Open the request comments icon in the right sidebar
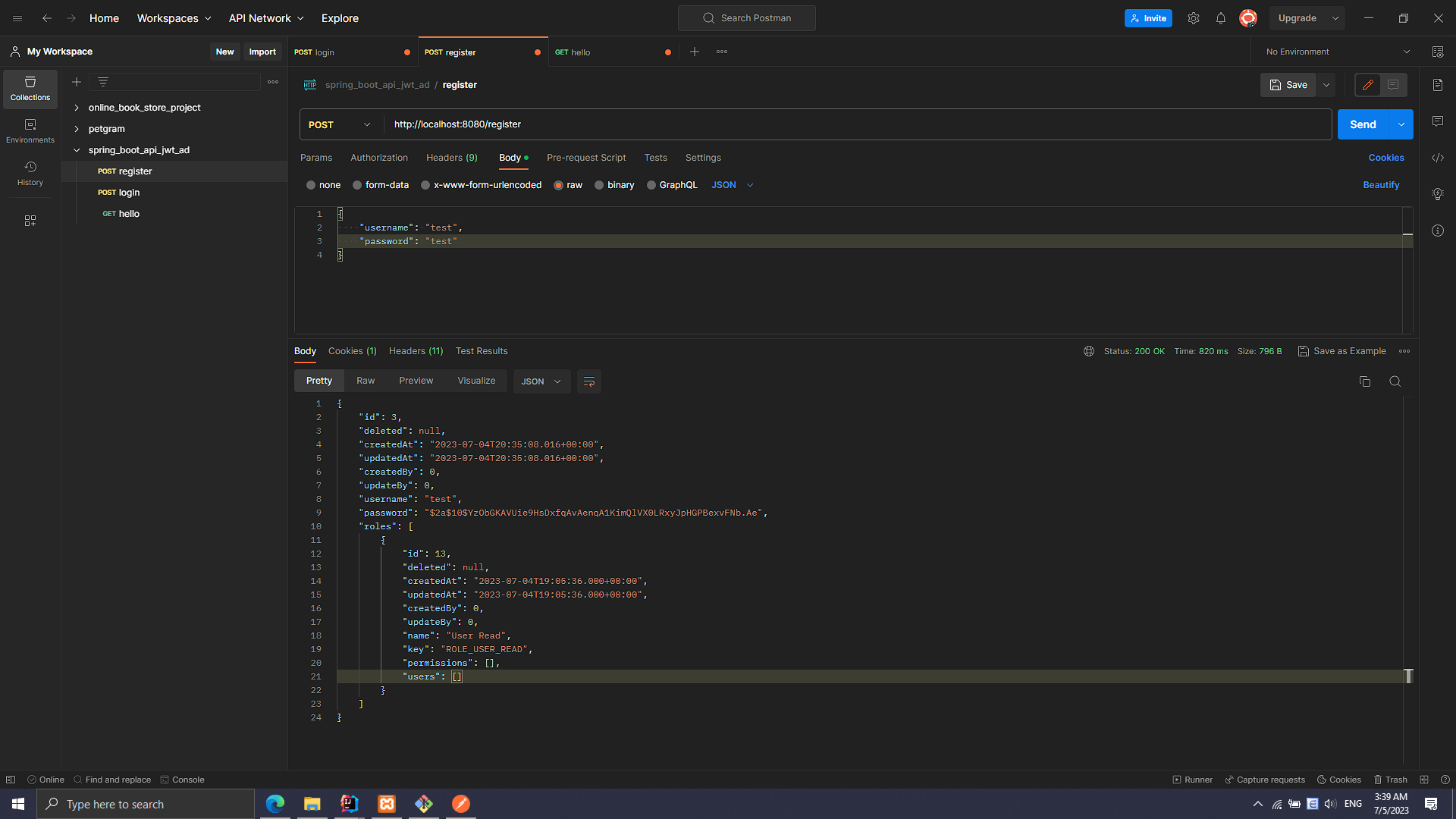The image size is (1456, 819). [x=1438, y=121]
